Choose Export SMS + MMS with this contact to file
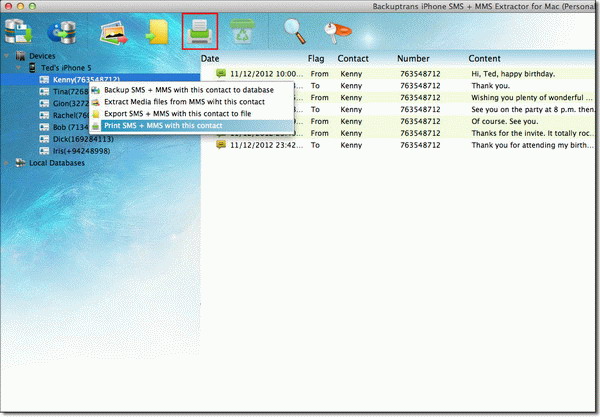The width and height of the screenshot is (600, 417). click(191, 114)
